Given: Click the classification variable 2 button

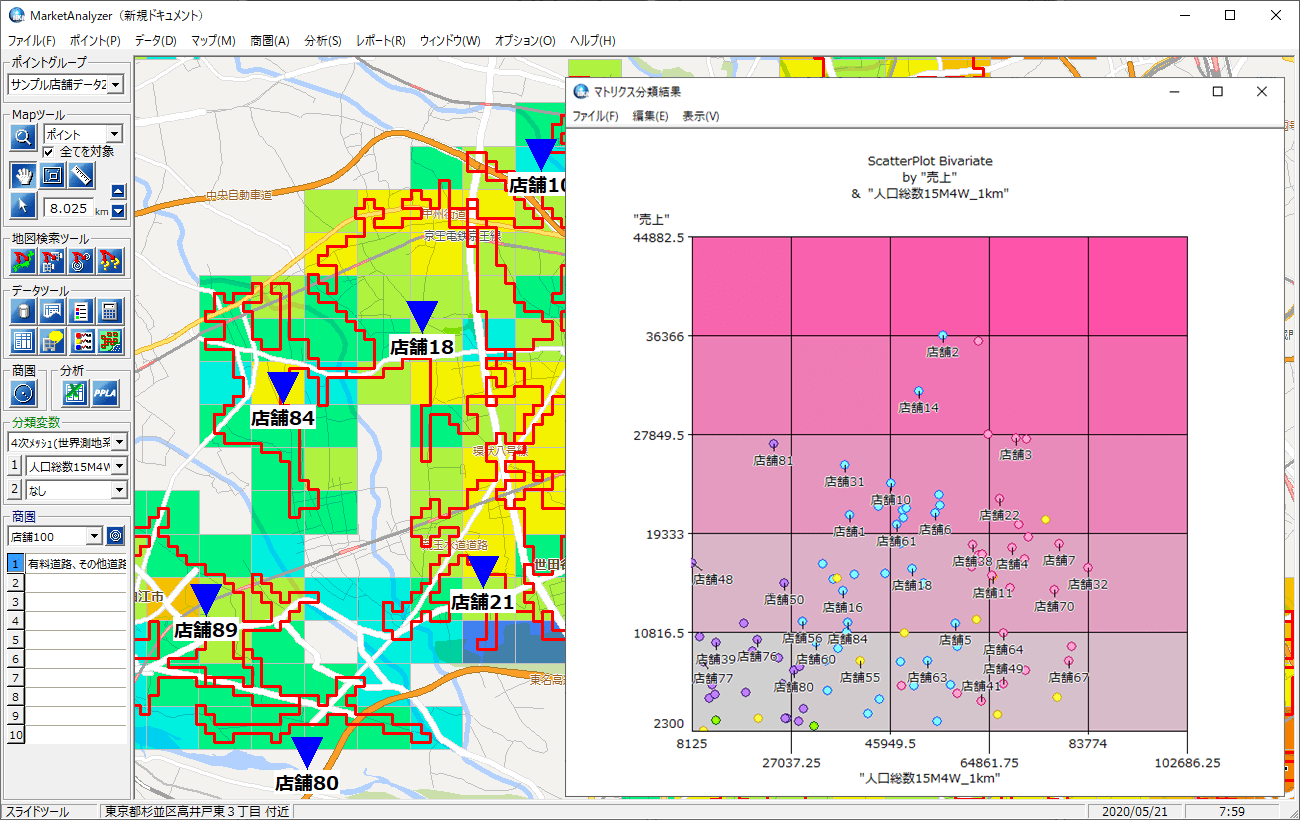Looking at the screenshot, I should point(15,490).
